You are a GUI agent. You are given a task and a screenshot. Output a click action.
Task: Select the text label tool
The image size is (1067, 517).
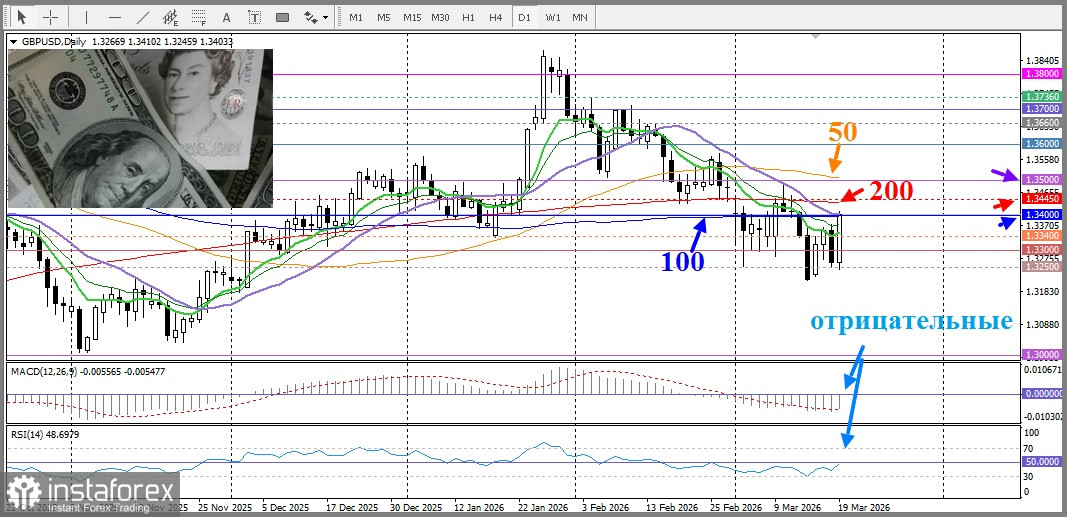254,17
